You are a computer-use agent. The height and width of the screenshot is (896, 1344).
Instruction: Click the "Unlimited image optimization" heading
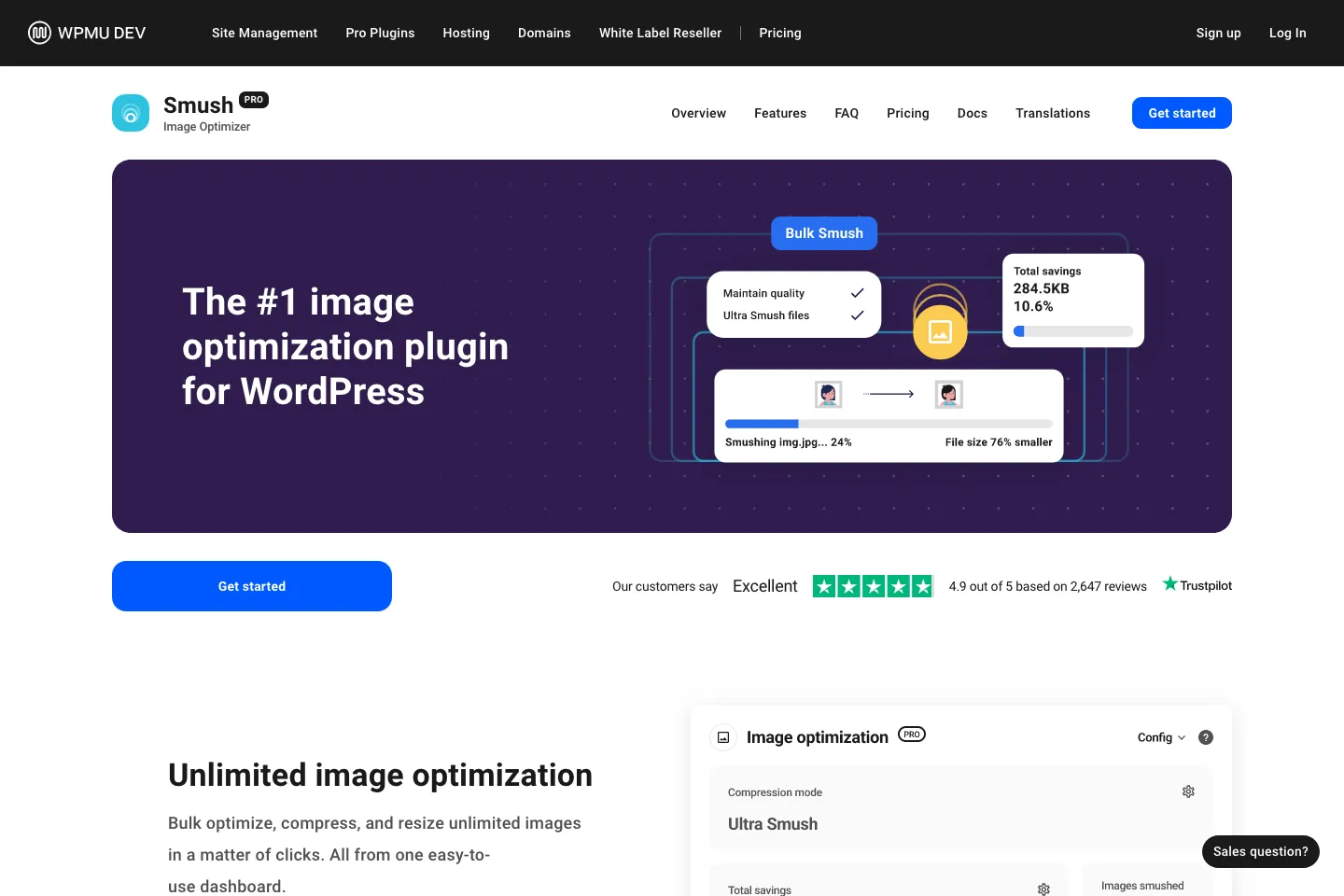point(380,776)
